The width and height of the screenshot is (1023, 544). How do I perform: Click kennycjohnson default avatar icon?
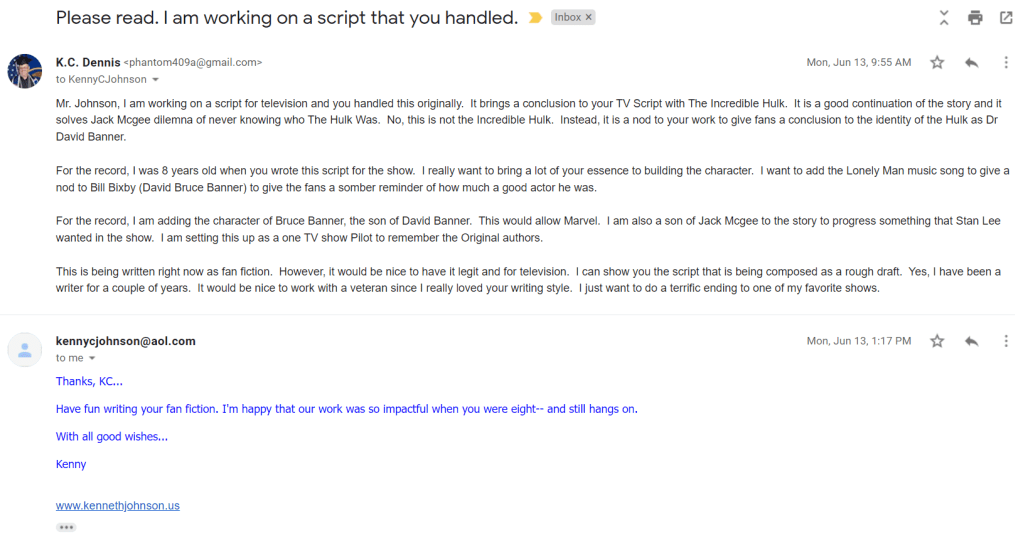[x=25, y=349]
